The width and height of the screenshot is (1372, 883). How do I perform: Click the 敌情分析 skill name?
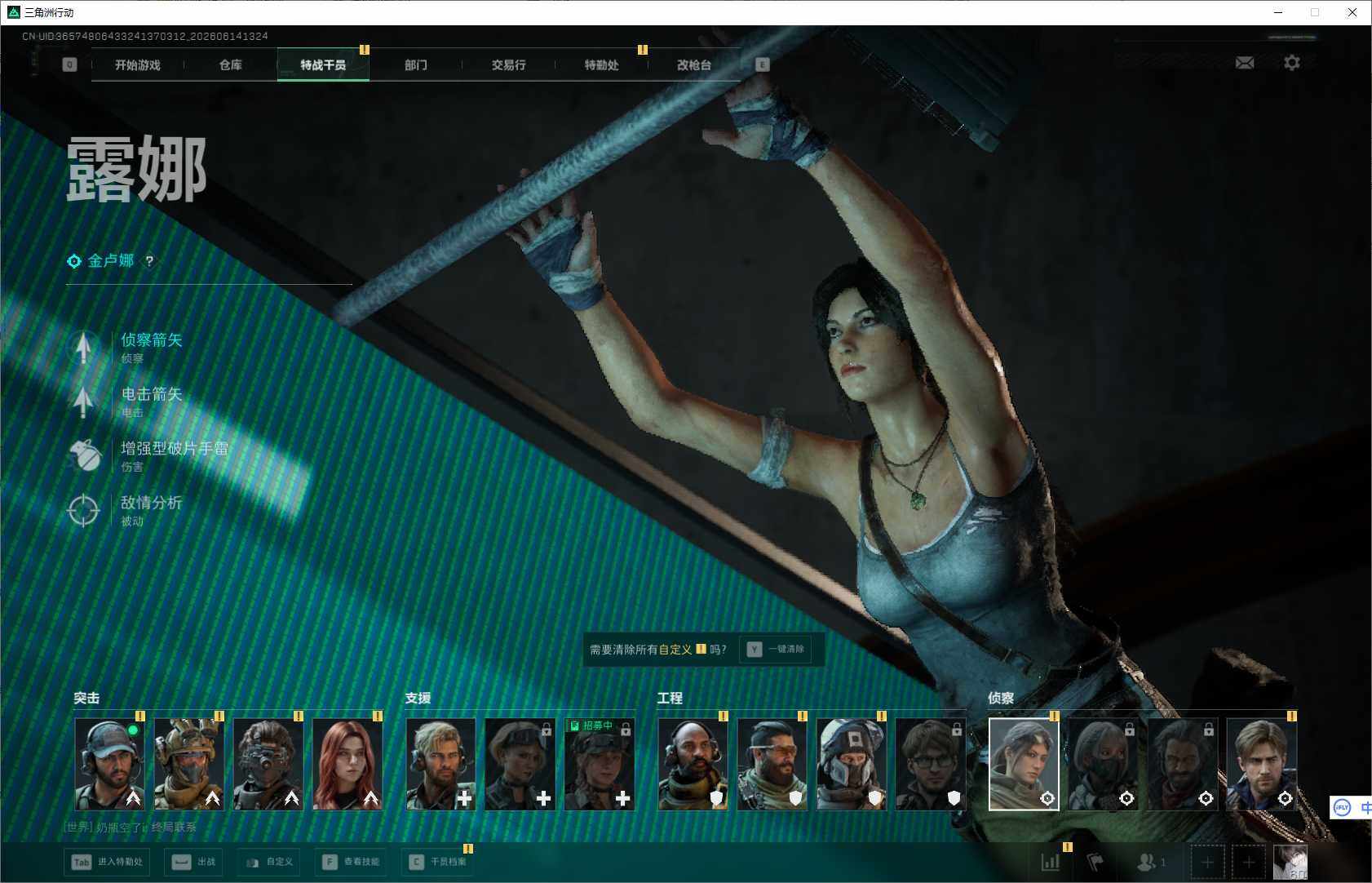(152, 503)
